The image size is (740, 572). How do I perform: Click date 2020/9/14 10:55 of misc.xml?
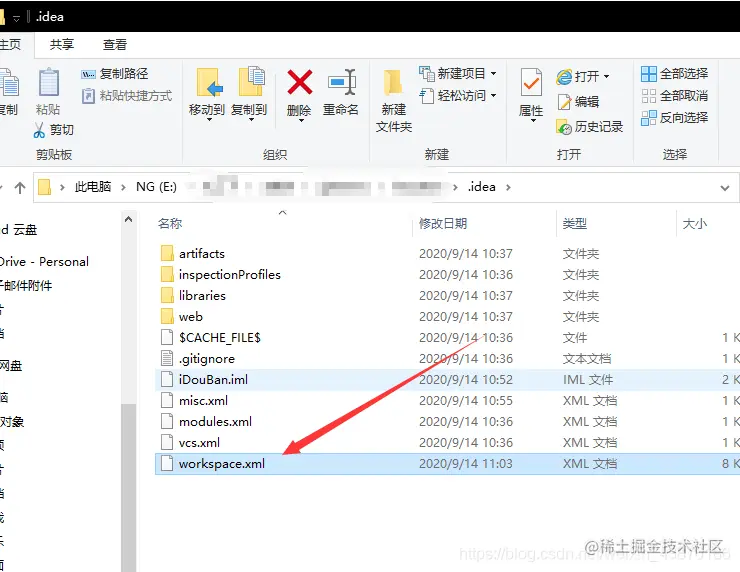point(466,401)
